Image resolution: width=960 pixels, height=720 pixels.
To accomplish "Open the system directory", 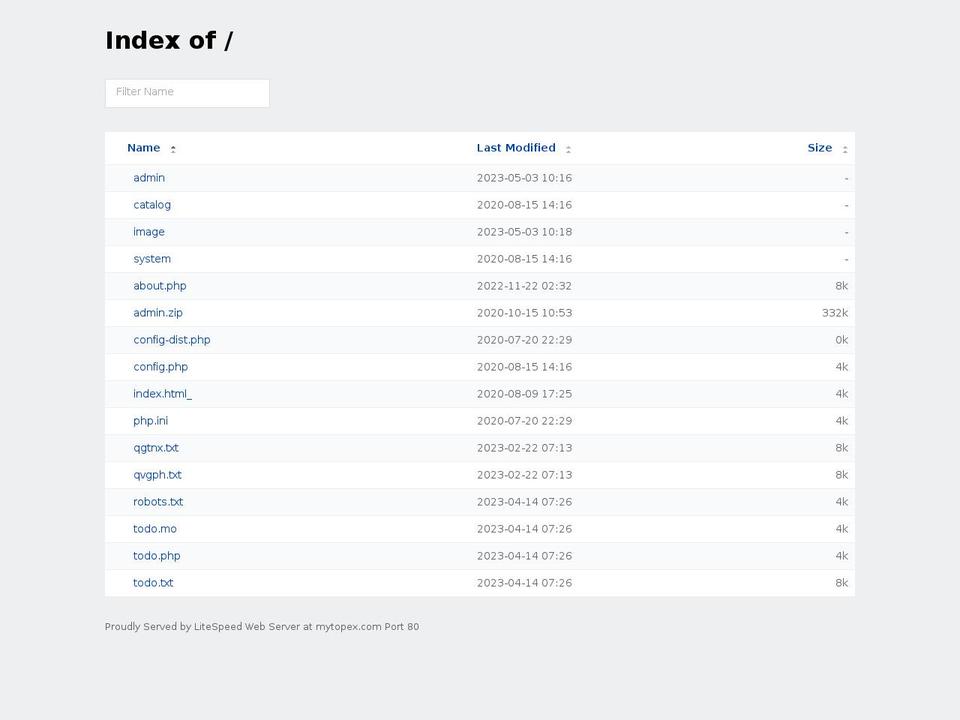I will coord(152,258).
